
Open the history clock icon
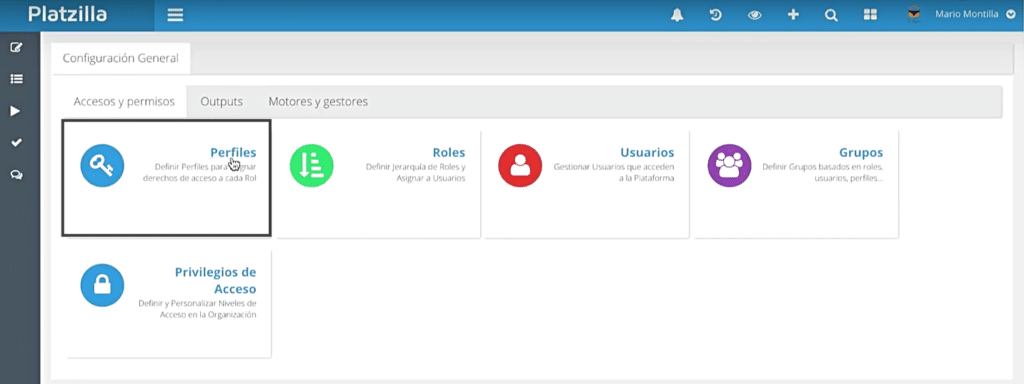point(716,15)
